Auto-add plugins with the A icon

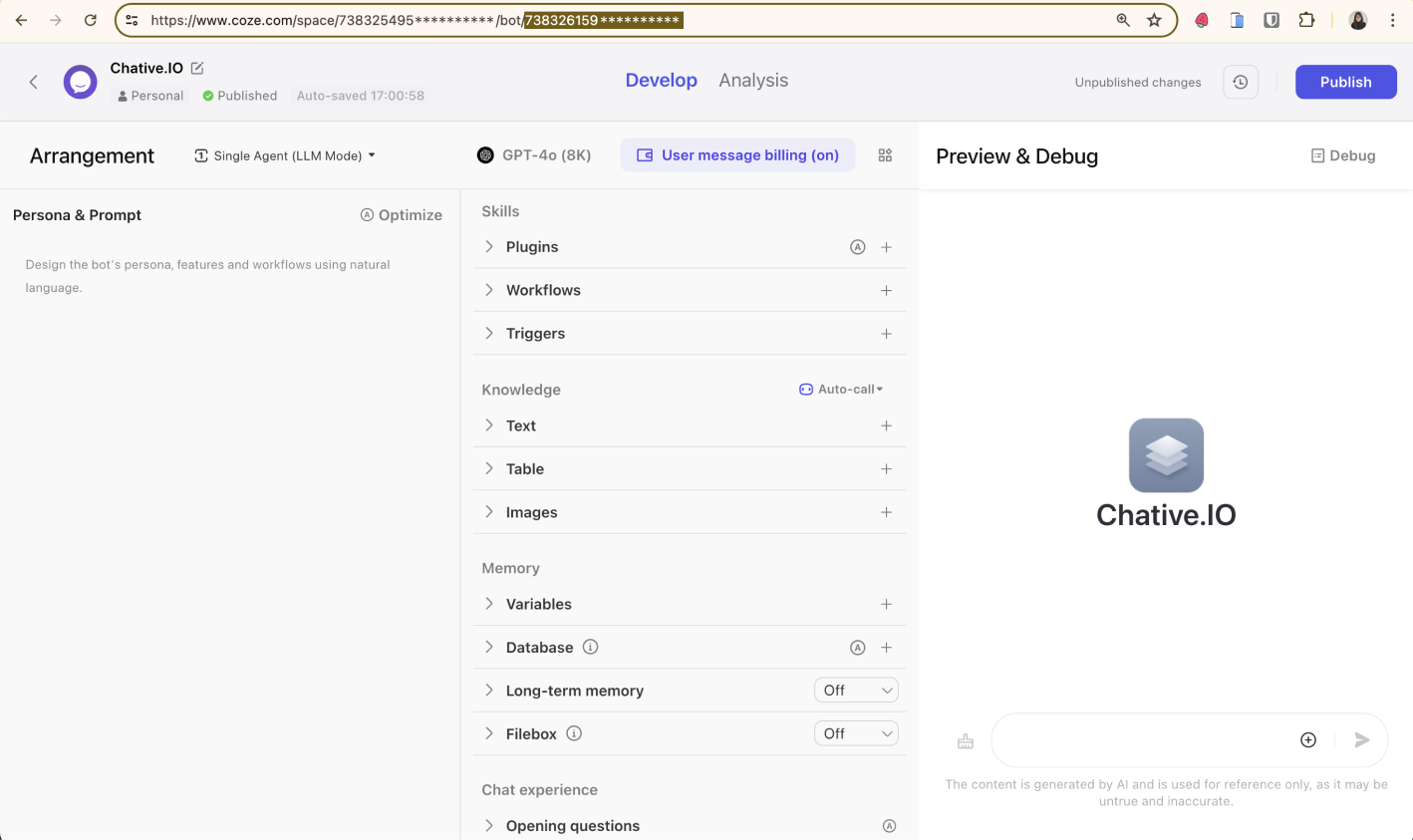[857, 247]
